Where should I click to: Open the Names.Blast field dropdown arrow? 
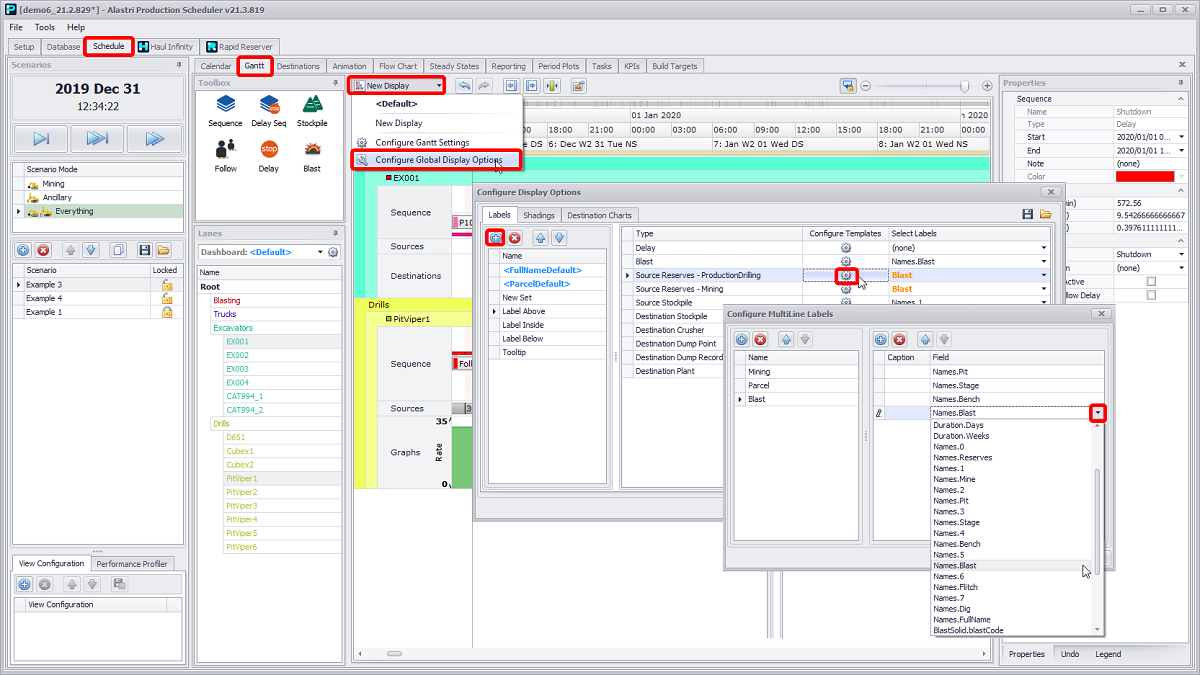click(x=1097, y=413)
